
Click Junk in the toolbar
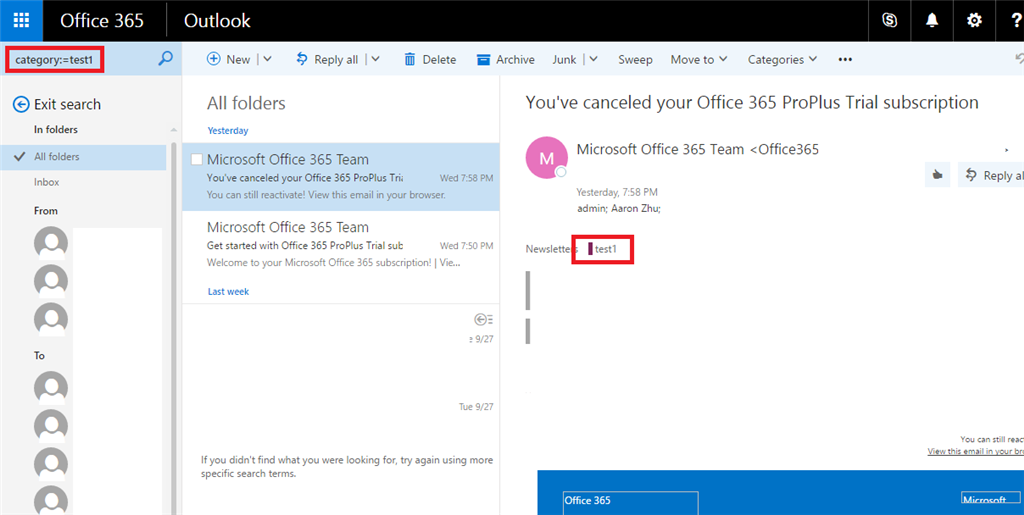564,59
